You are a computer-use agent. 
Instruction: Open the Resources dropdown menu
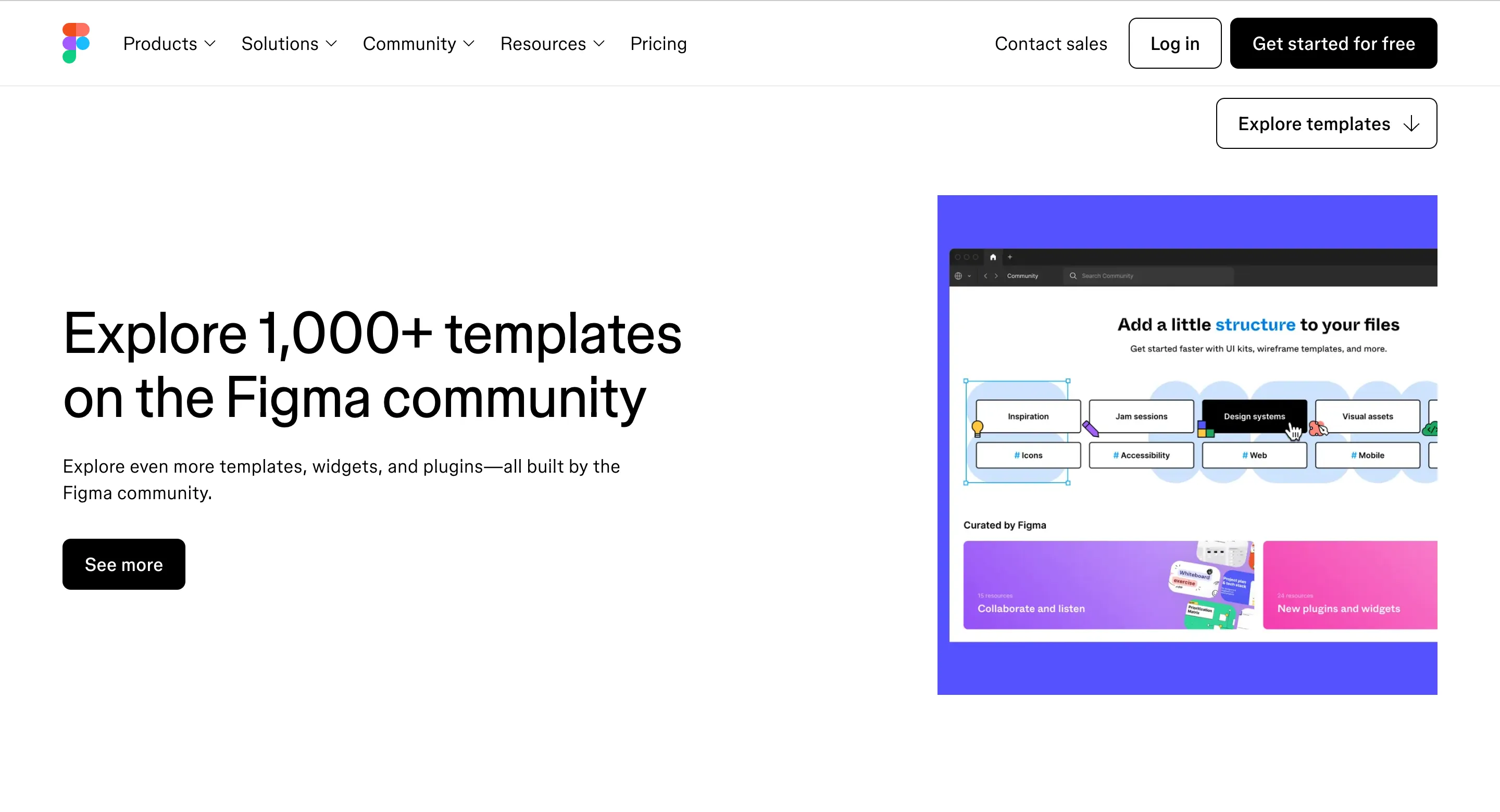(x=553, y=44)
